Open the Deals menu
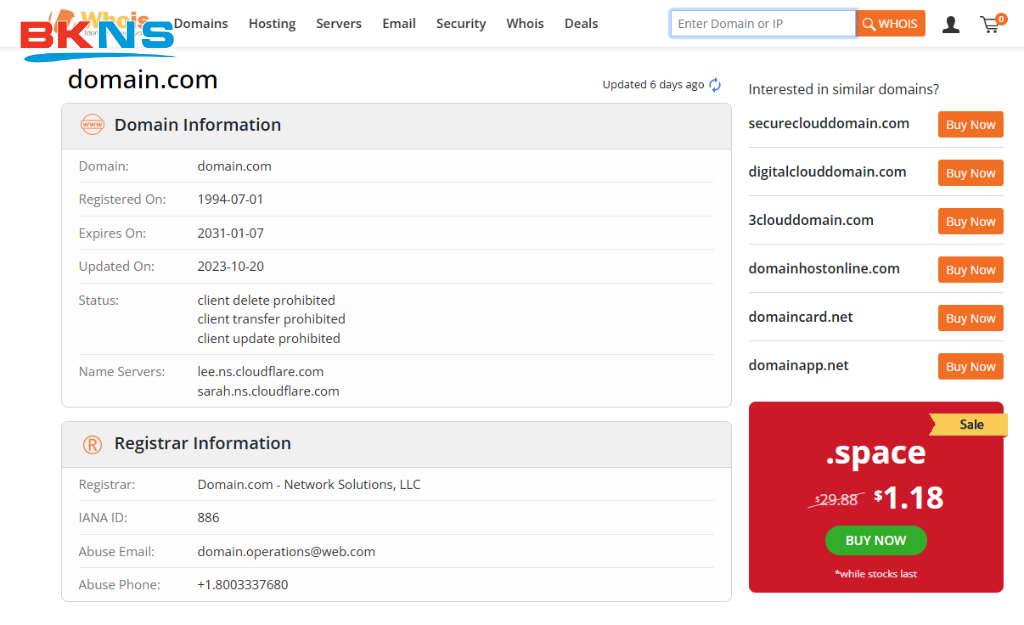The image size is (1024, 625). click(581, 23)
